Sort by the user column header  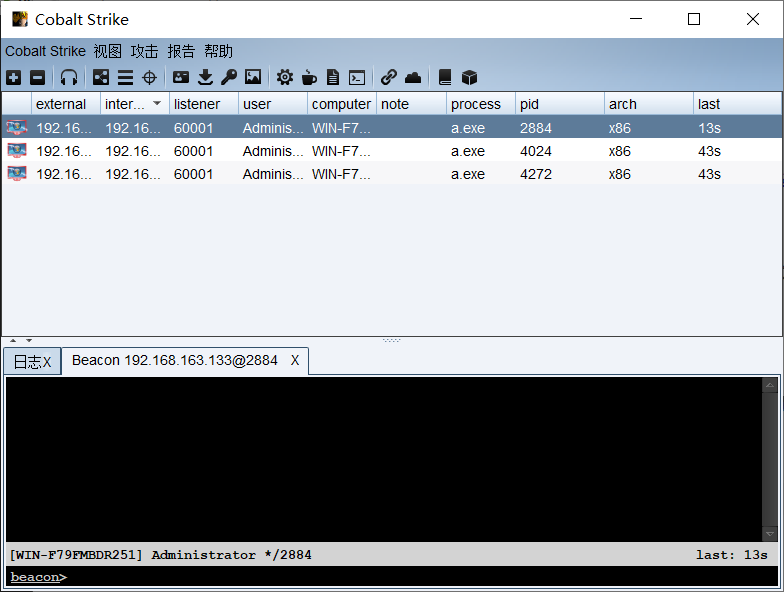click(x=273, y=104)
